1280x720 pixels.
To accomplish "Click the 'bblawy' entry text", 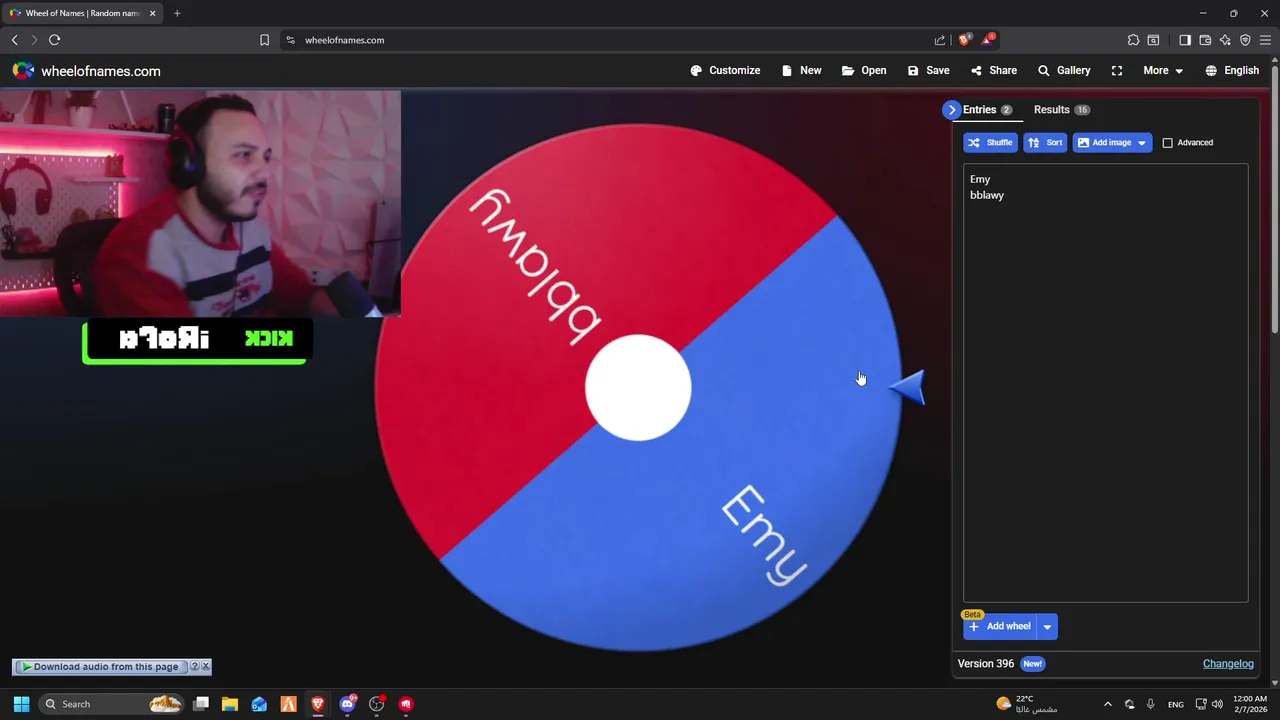I will click(x=987, y=196).
